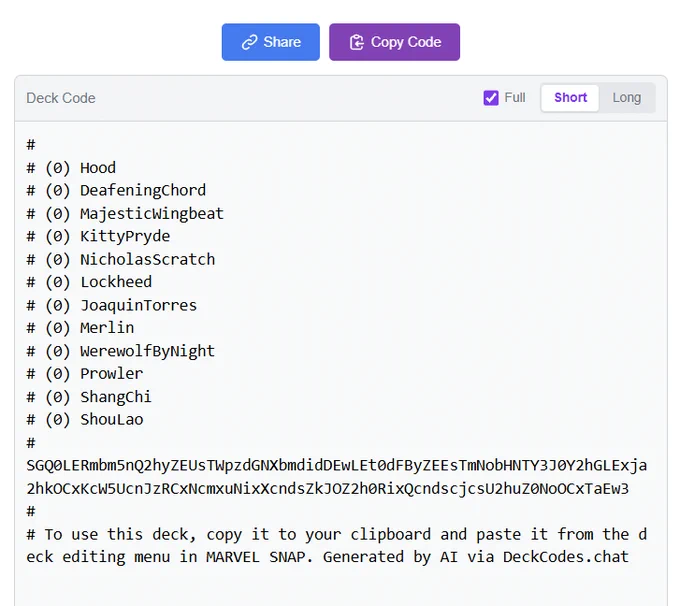Click the Hood card line
This screenshot has width=680, height=606.
point(71,168)
